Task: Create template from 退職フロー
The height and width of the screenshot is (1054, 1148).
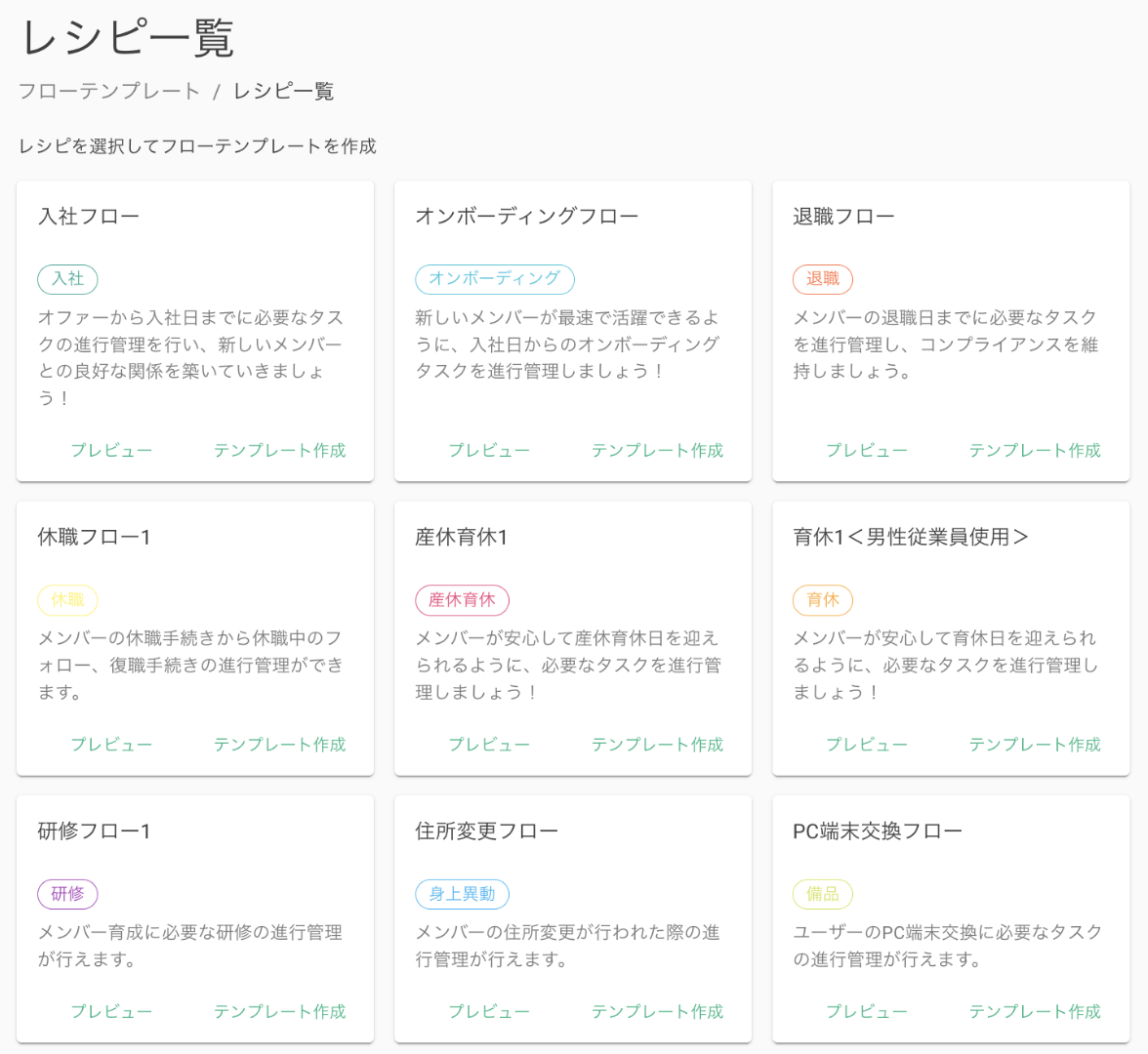Action: [x=1035, y=450]
